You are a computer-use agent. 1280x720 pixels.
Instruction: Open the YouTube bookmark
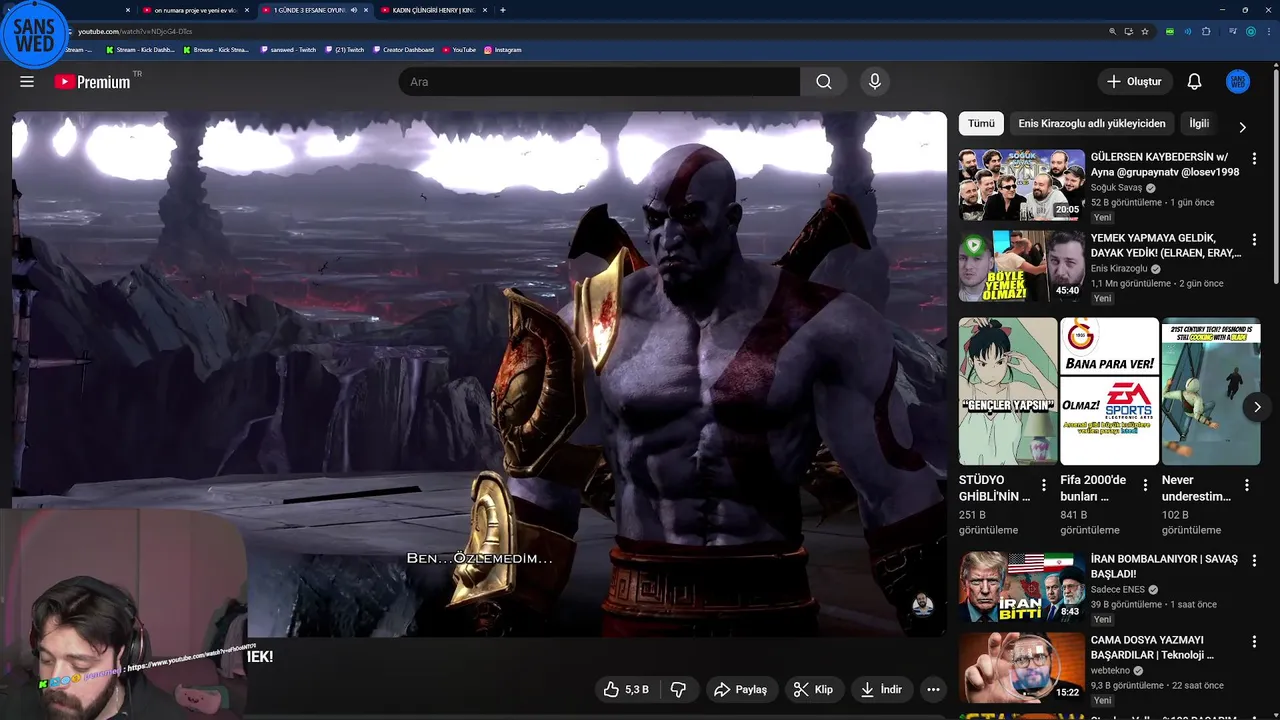point(459,50)
